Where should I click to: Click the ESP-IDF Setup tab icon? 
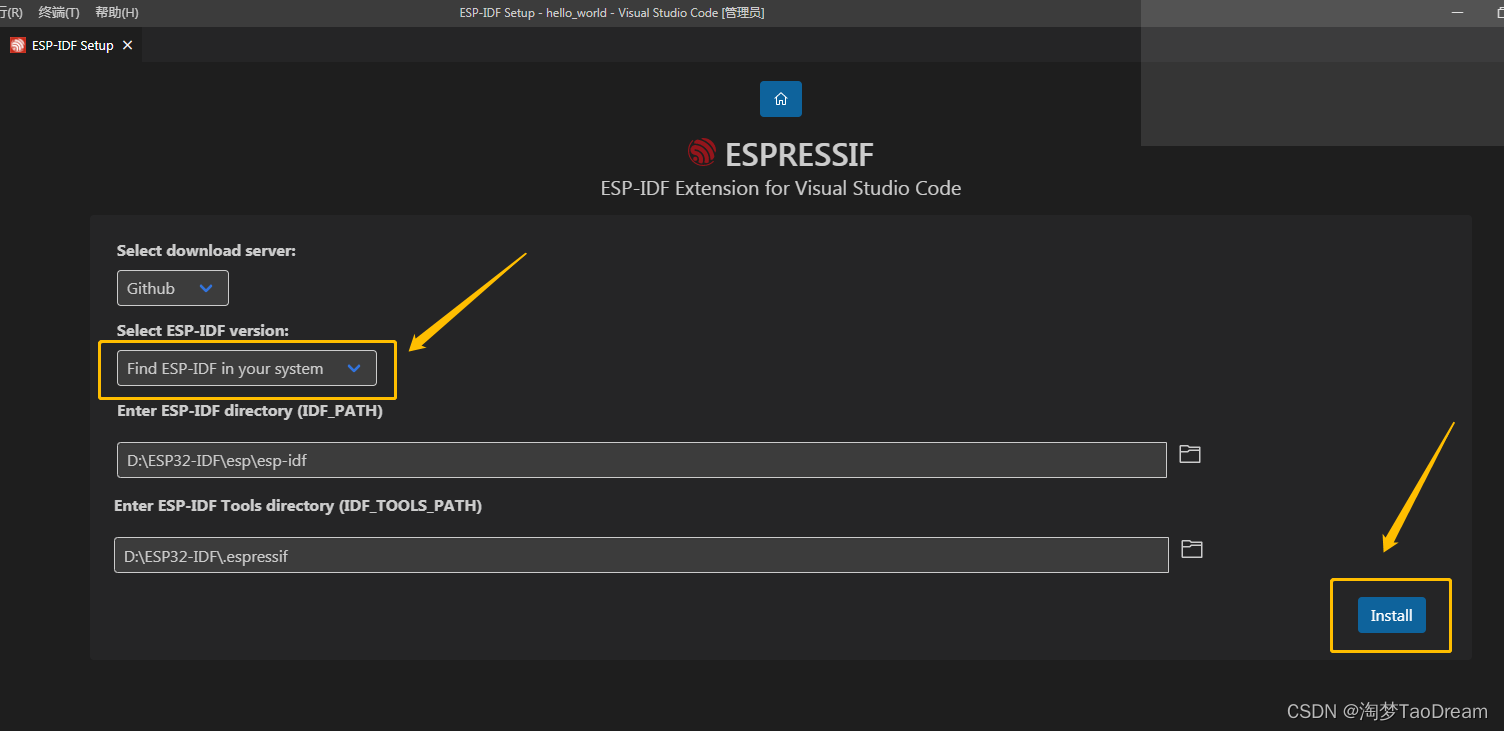17,46
